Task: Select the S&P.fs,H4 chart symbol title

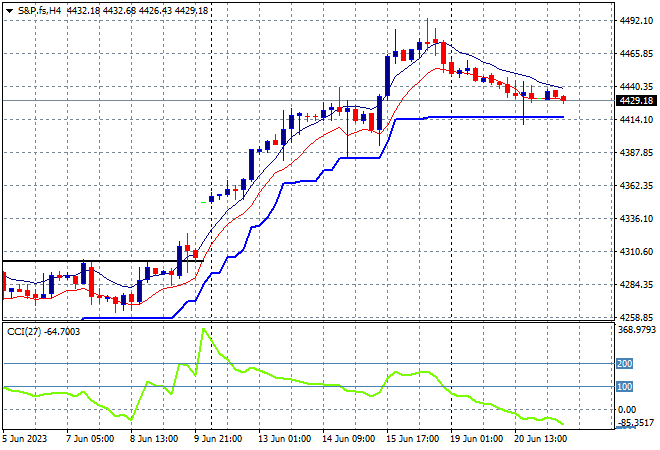Action: [40, 11]
